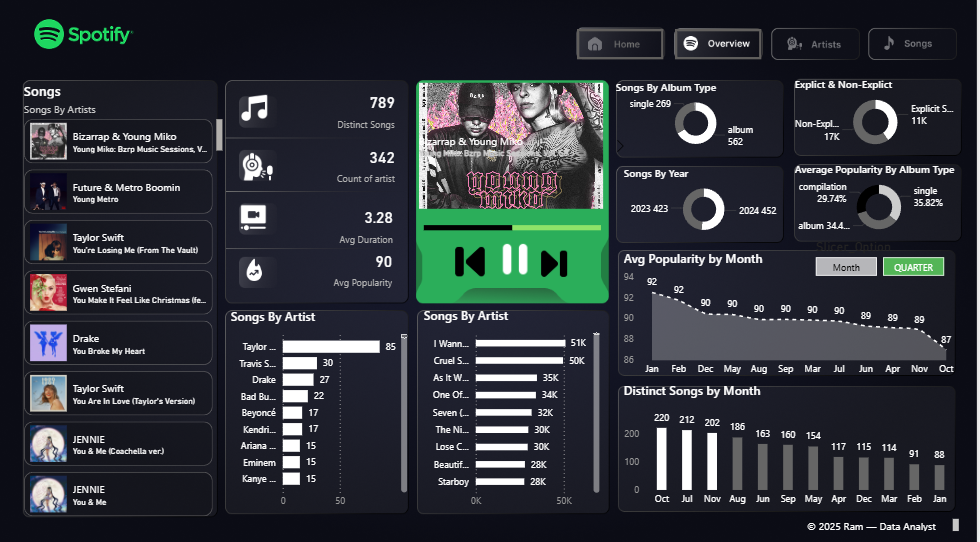Select Future & Metro Boomin song entry
The width and height of the screenshot is (980, 542).
120,192
